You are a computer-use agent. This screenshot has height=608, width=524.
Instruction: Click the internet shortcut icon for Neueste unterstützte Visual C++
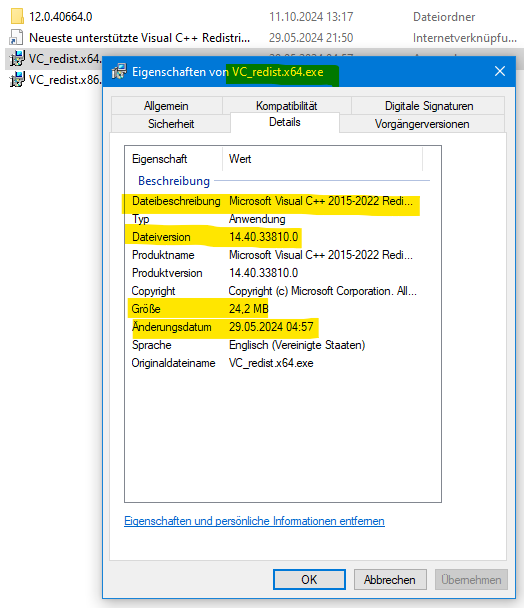(x=16, y=37)
